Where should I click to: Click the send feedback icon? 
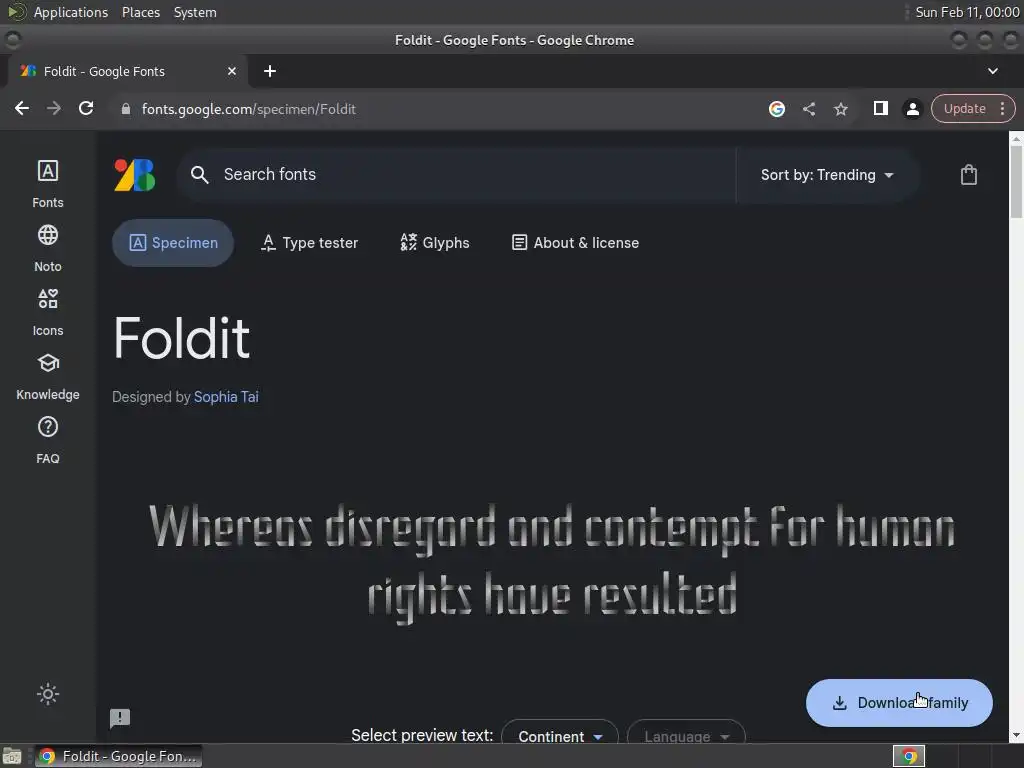click(120, 718)
